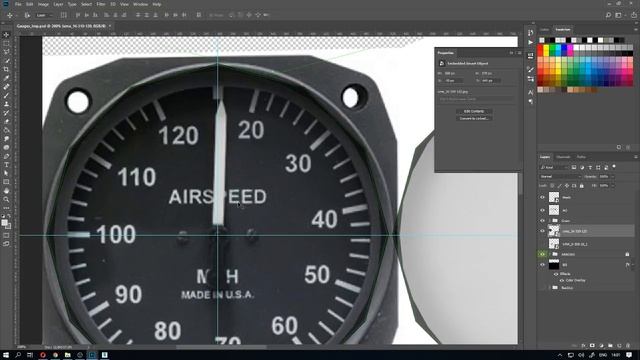The height and width of the screenshot is (360, 640).
Task: Switch to the Color tab beside Swatches
Action: (x=544, y=30)
